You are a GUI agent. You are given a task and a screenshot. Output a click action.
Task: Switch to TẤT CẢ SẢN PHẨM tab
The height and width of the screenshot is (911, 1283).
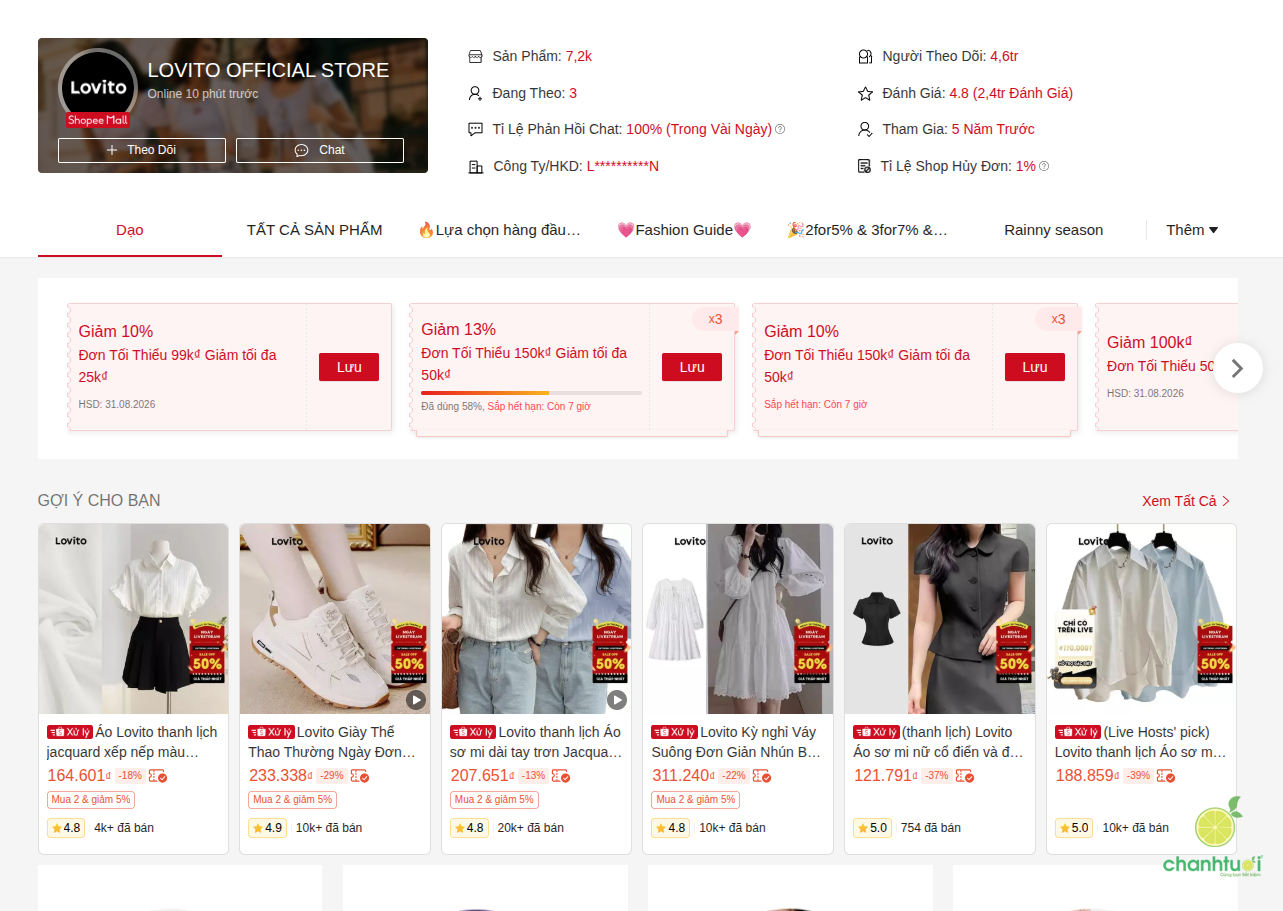click(314, 230)
